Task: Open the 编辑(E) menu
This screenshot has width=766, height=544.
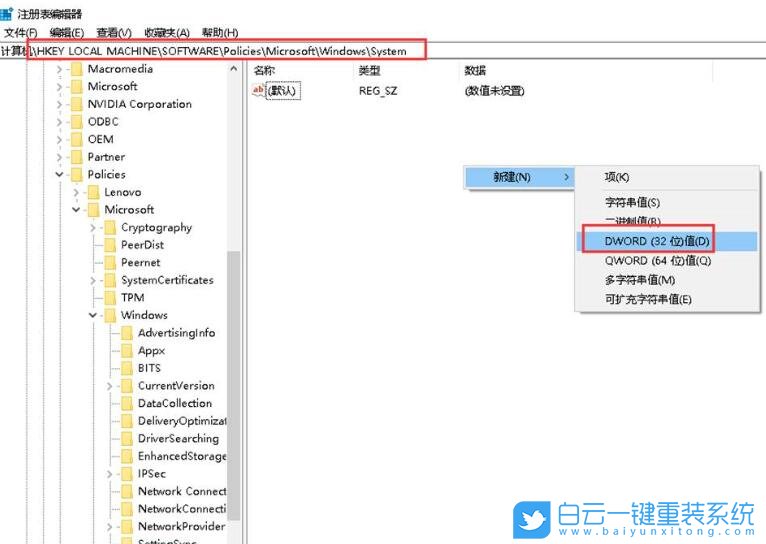Action: pyautogui.click(x=66, y=33)
